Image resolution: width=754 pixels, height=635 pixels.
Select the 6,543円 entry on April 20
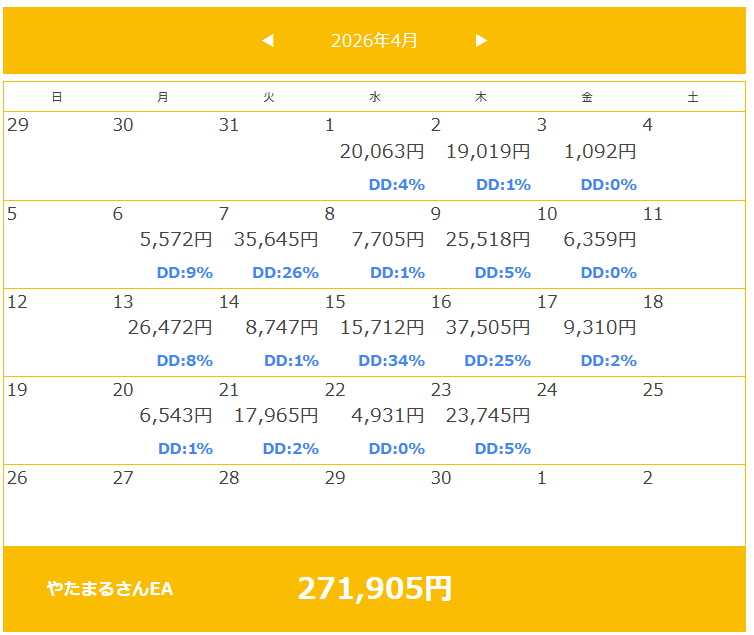(176, 416)
